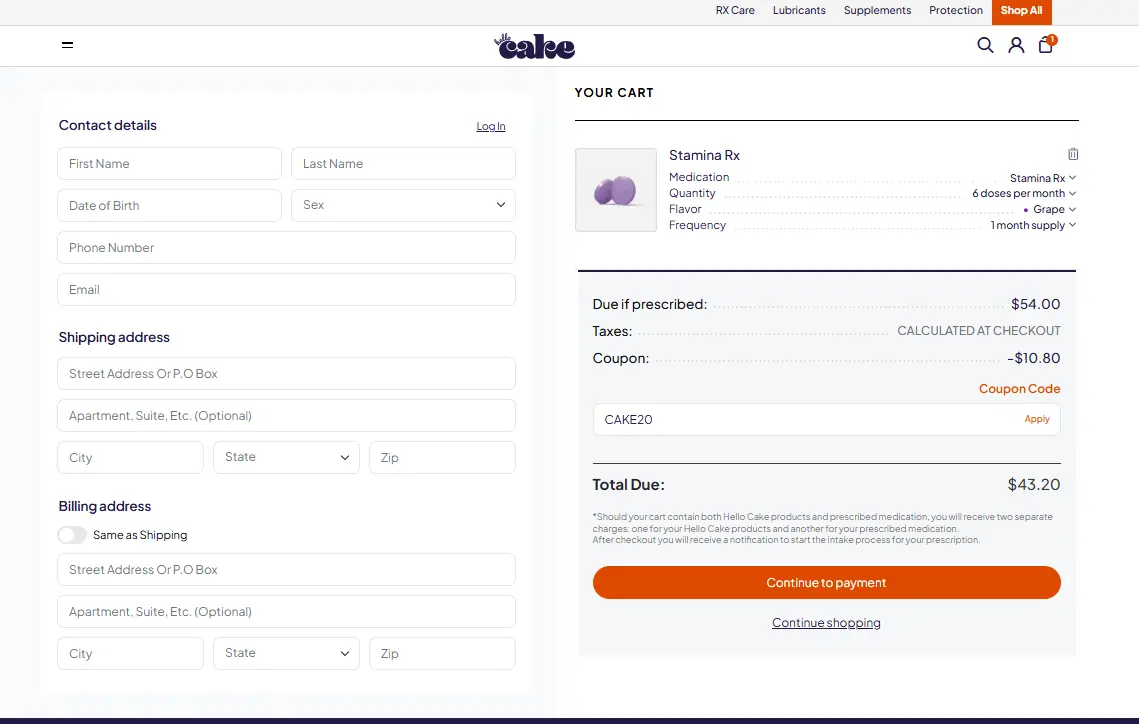The height and width of the screenshot is (724, 1139).
Task: Change Quantity from 6 doses per month
Action: point(1023,193)
